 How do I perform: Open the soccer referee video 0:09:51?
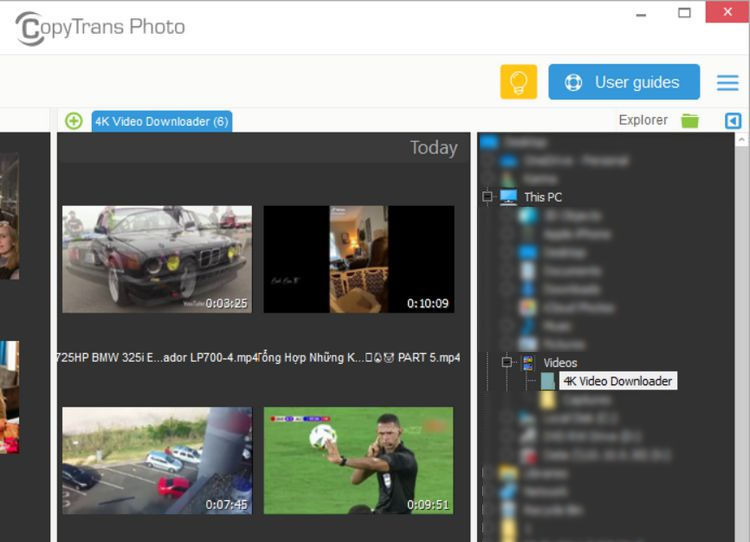click(x=358, y=461)
